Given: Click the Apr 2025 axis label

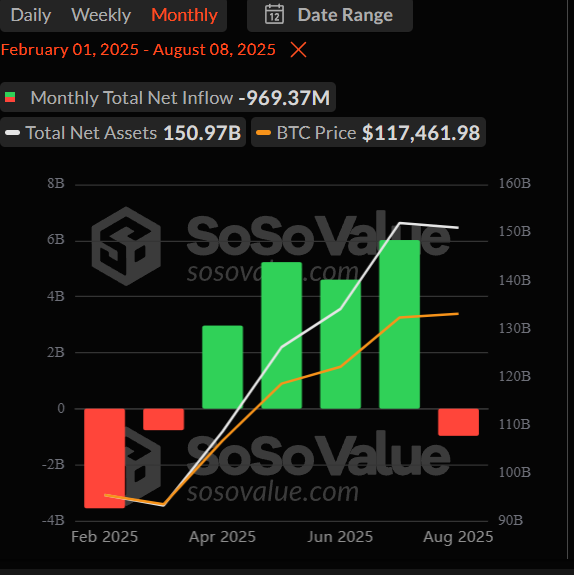Looking at the screenshot, I should click(222, 537).
